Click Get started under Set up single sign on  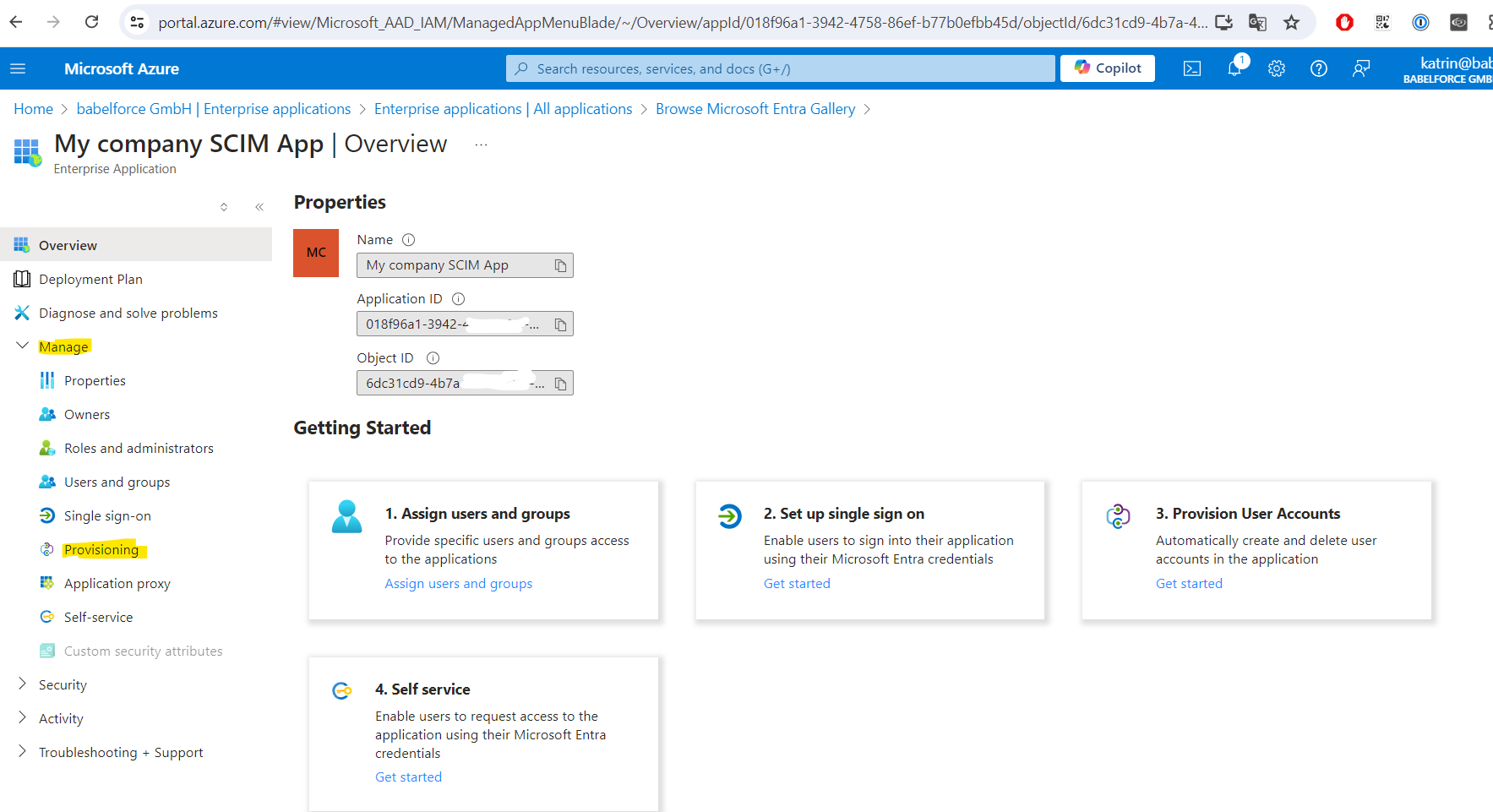797,584
